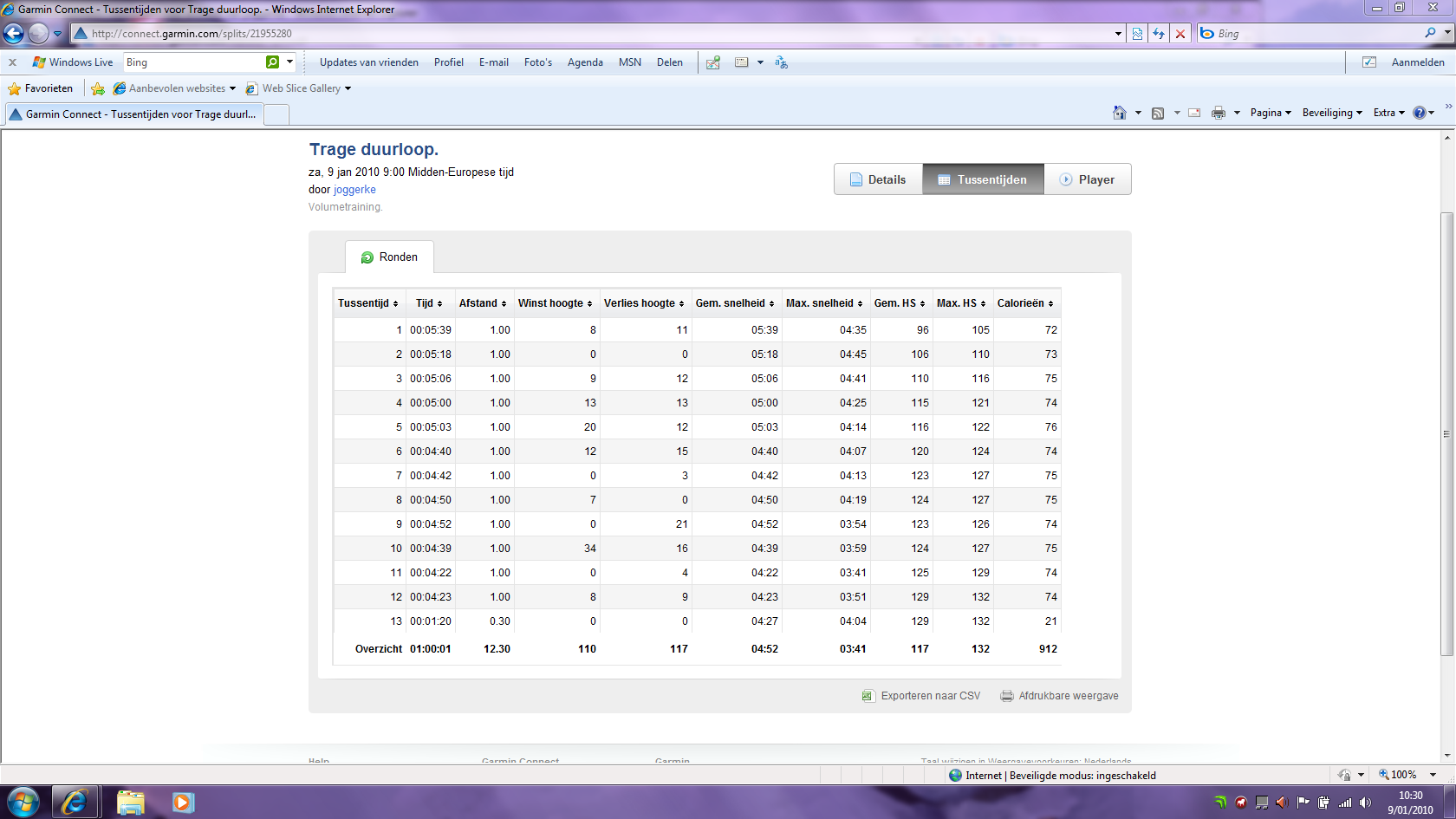The image size is (1456, 819).
Task: Open the address bar history dropdown
Action: pos(1118,34)
